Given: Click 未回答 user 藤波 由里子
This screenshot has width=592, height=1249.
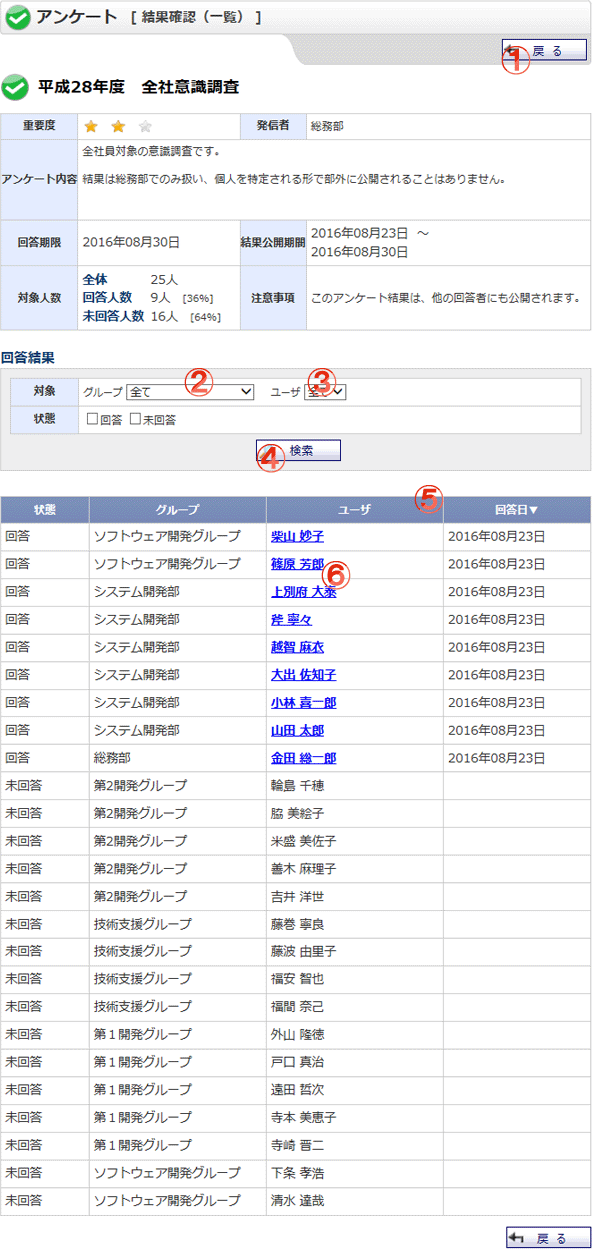Looking at the screenshot, I should tap(303, 952).
